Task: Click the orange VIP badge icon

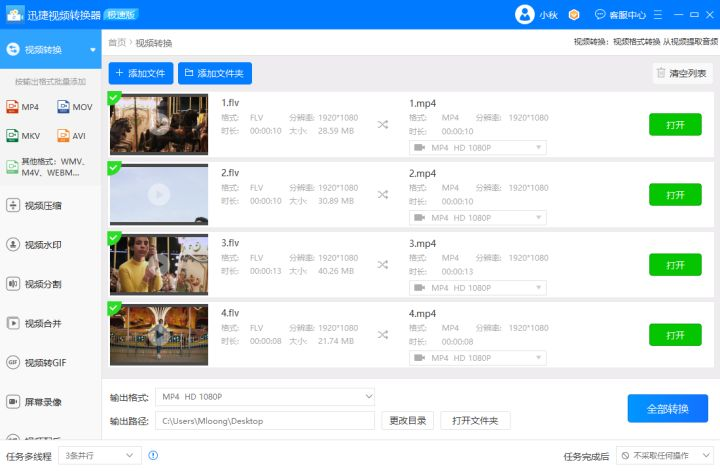Action: click(574, 15)
